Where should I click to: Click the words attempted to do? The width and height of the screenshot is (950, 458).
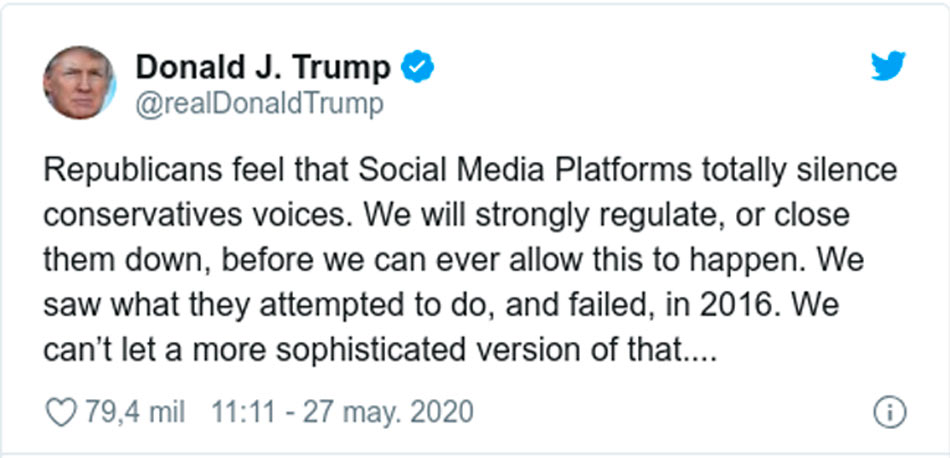(381, 306)
